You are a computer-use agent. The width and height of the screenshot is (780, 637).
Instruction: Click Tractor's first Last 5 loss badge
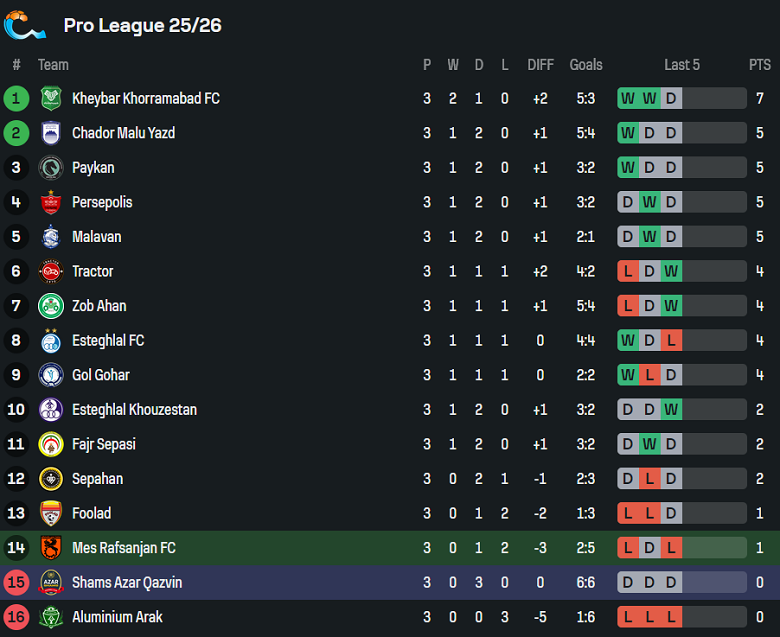coord(628,271)
